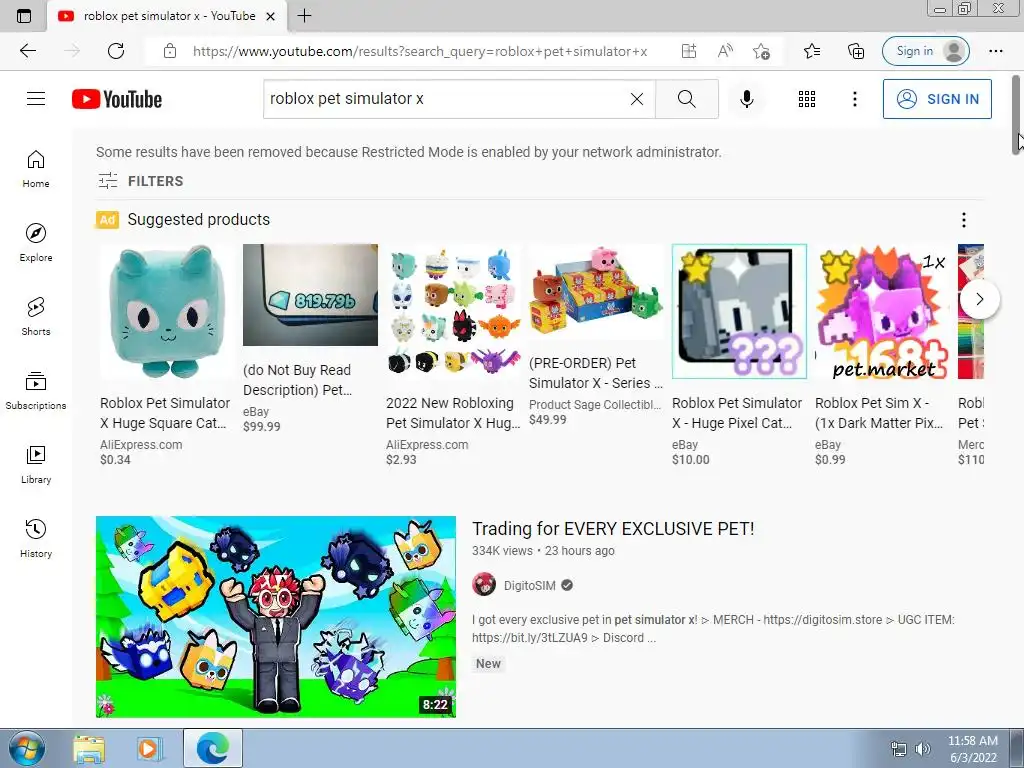The width and height of the screenshot is (1024, 768).
Task: Open Explore in the sidebar
Action: point(36,243)
